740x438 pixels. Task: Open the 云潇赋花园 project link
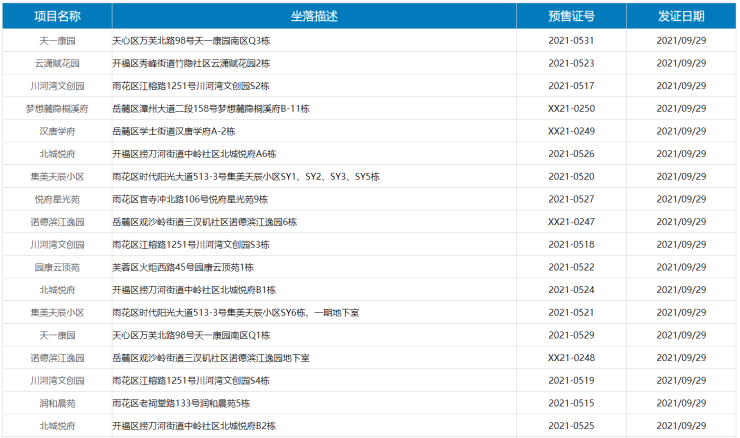pyautogui.click(x=57, y=63)
